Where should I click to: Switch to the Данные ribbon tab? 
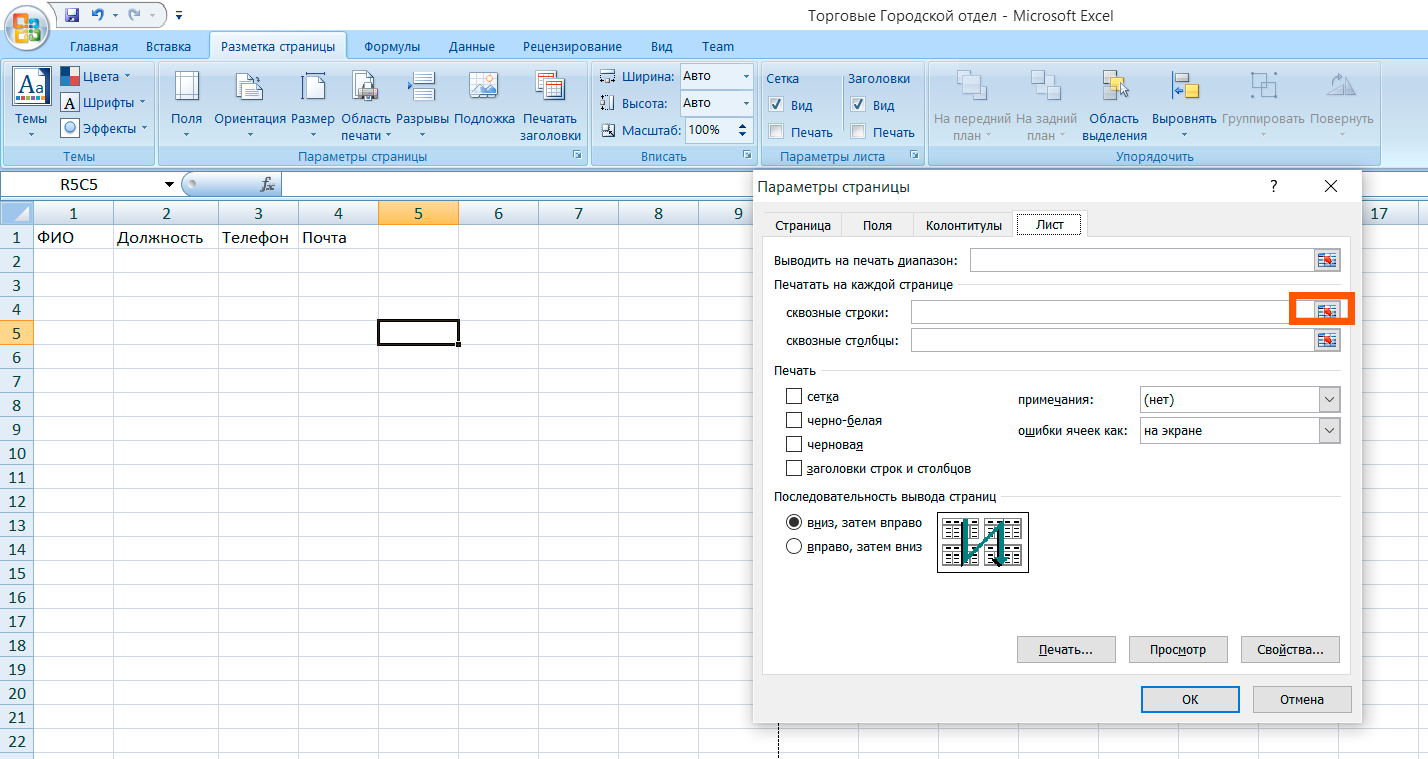[x=472, y=47]
